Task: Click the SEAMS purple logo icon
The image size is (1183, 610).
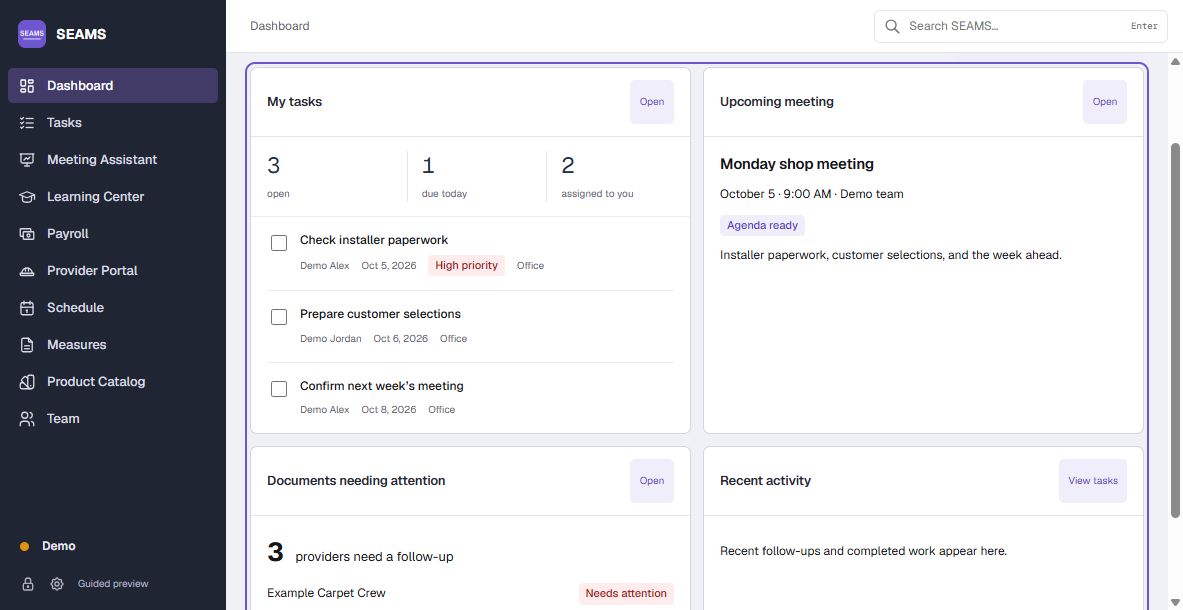Action: 32,34
